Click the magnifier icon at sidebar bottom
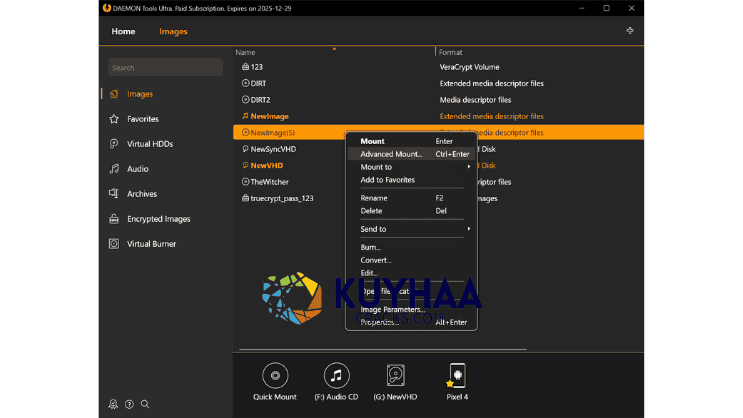Image resolution: width=743 pixels, height=418 pixels. [145, 404]
